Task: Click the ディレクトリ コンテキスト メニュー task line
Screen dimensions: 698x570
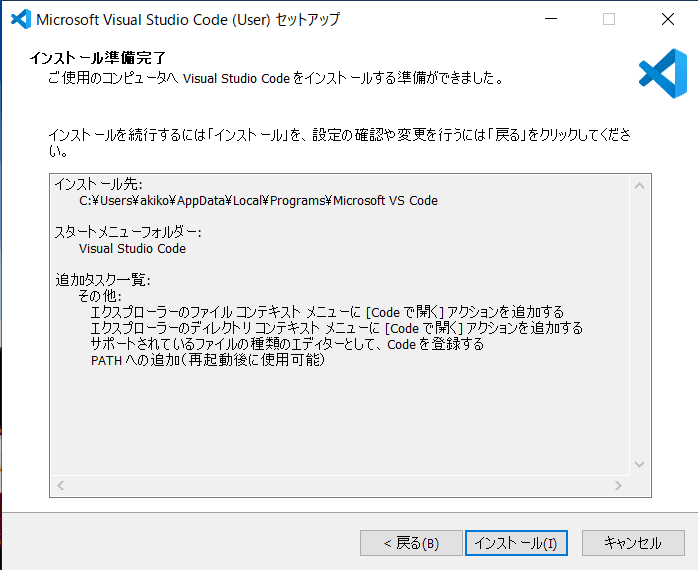Action: (336, 328)
